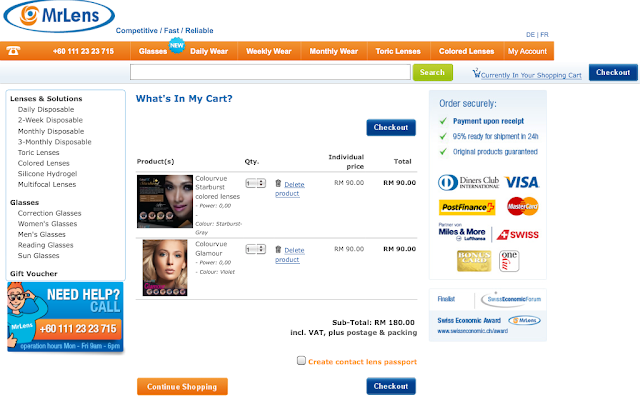Click the Diners Club logo
Screen dimensions: 640x400
pos(469,182)
